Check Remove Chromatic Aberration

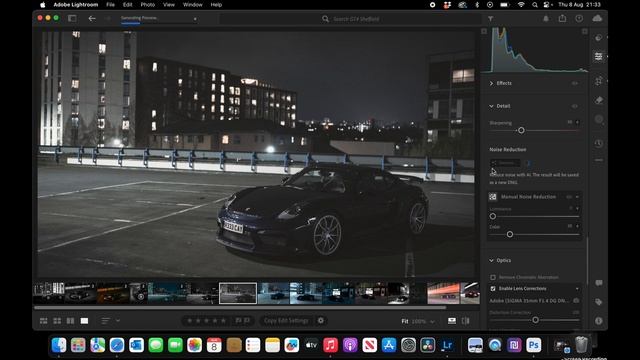coord(493,277)
